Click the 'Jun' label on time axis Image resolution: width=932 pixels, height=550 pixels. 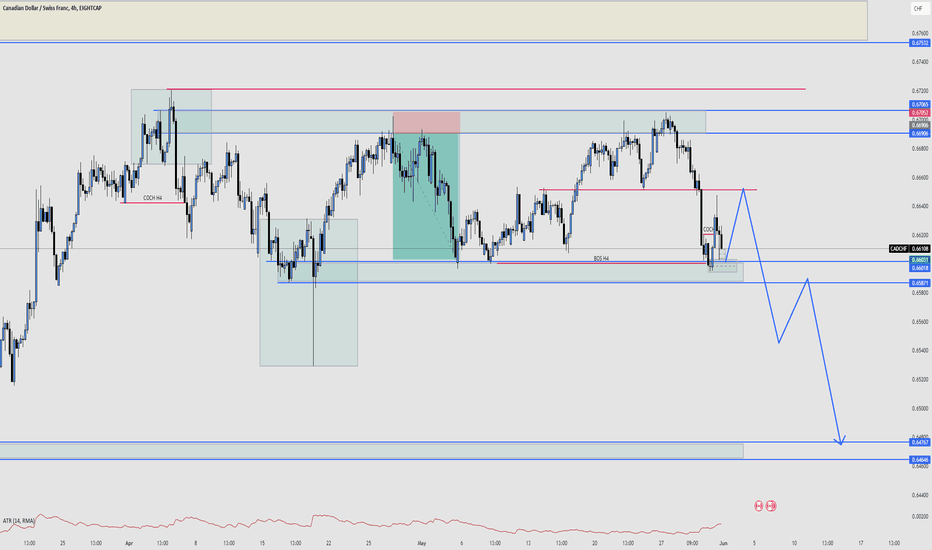click(x=723, y=543)
